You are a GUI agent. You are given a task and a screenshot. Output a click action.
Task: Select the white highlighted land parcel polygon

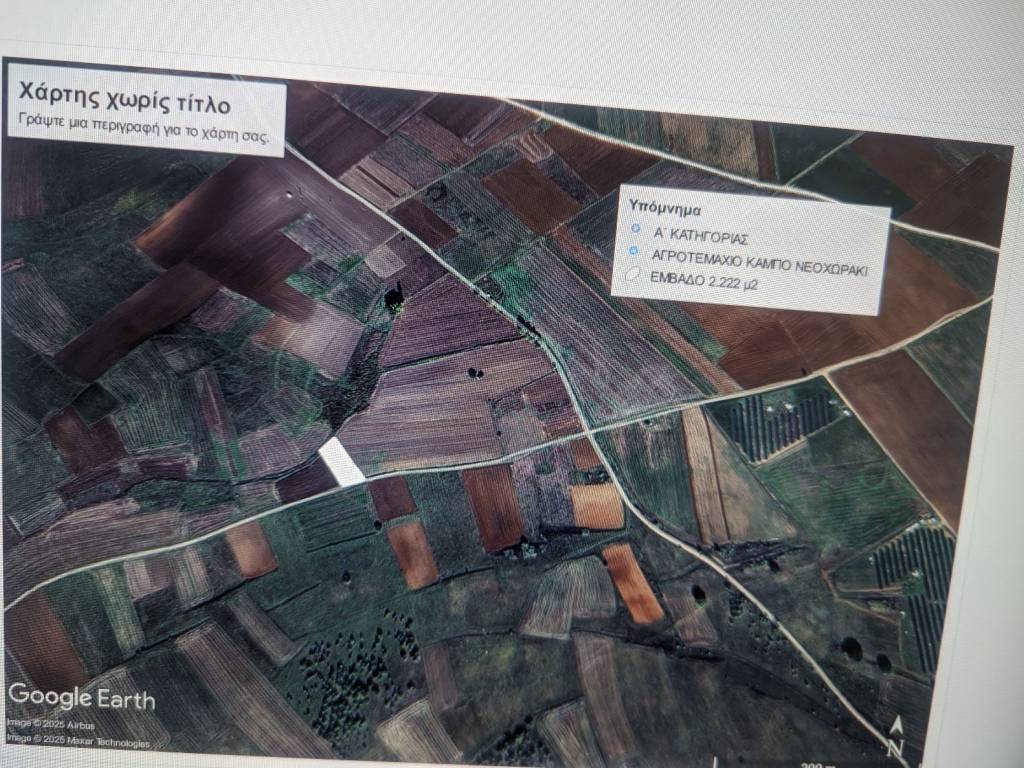tap(342, 462)
